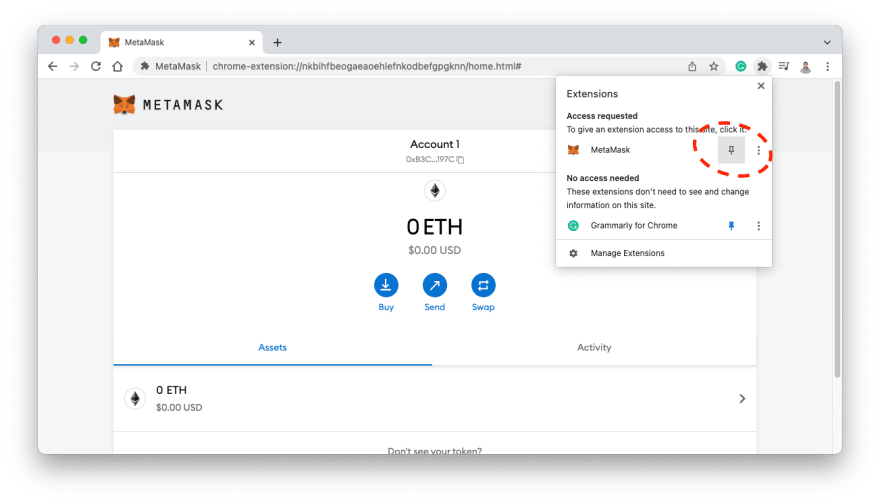
Task: Close the Extensions popup
Action: 760,86
